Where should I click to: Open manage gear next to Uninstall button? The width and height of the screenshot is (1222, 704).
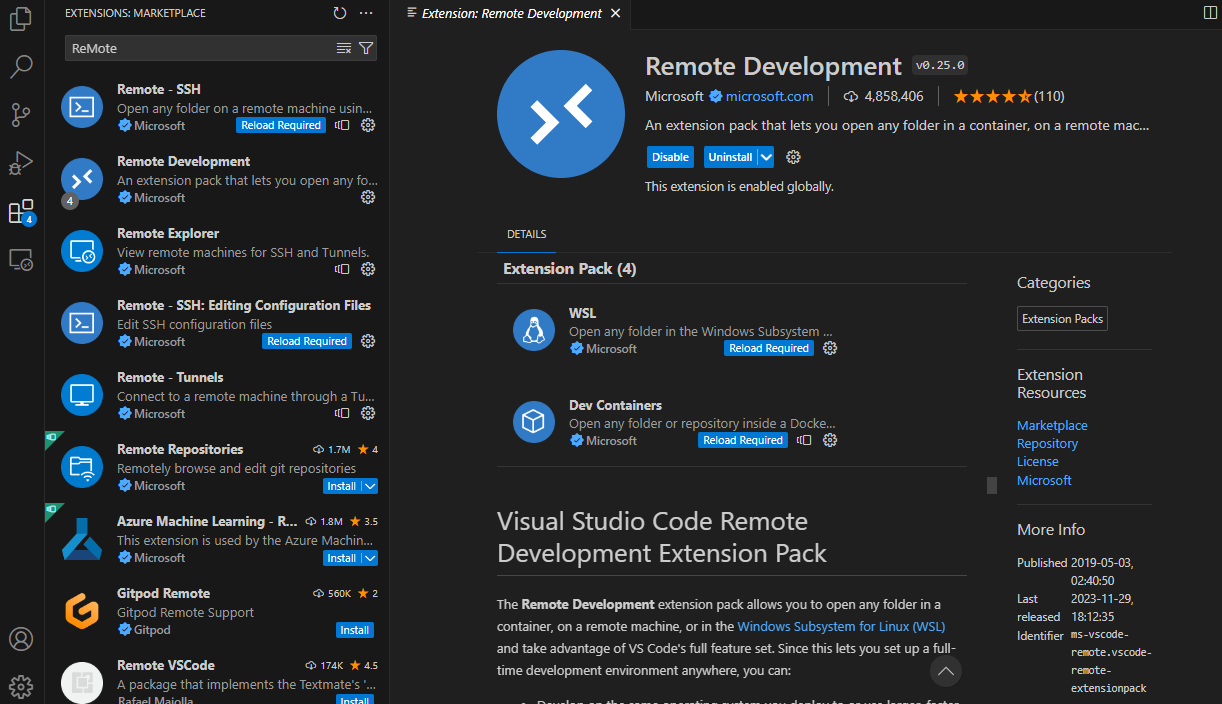pyautogui.click(x=794, y=157)
